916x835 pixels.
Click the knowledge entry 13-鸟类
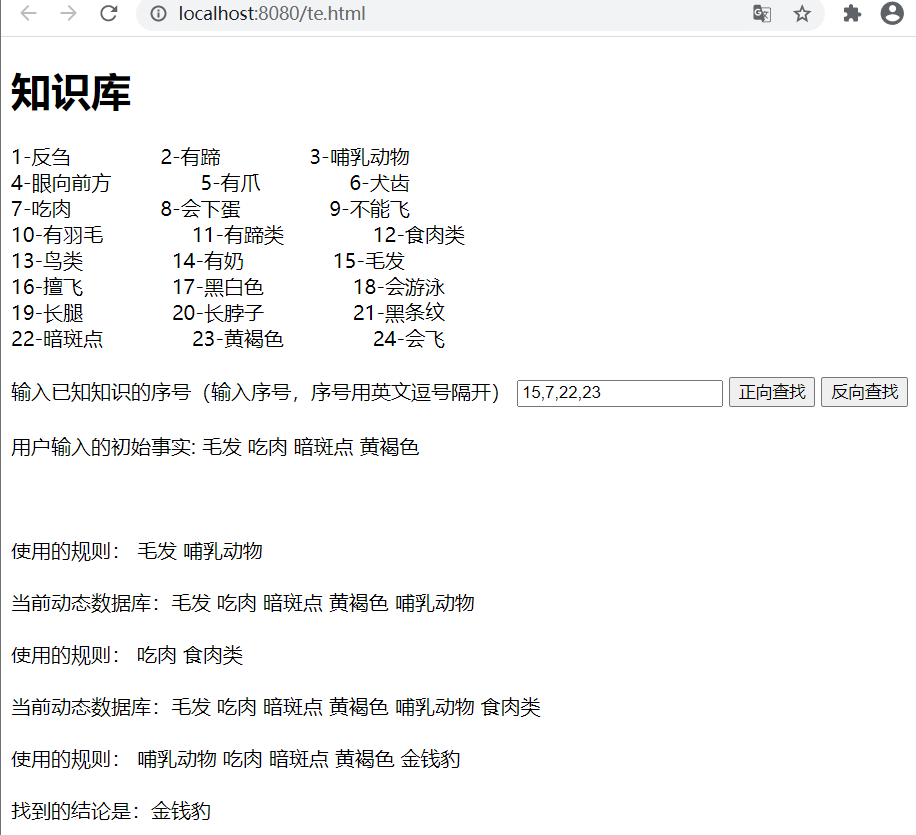click(x=47, y=260)
